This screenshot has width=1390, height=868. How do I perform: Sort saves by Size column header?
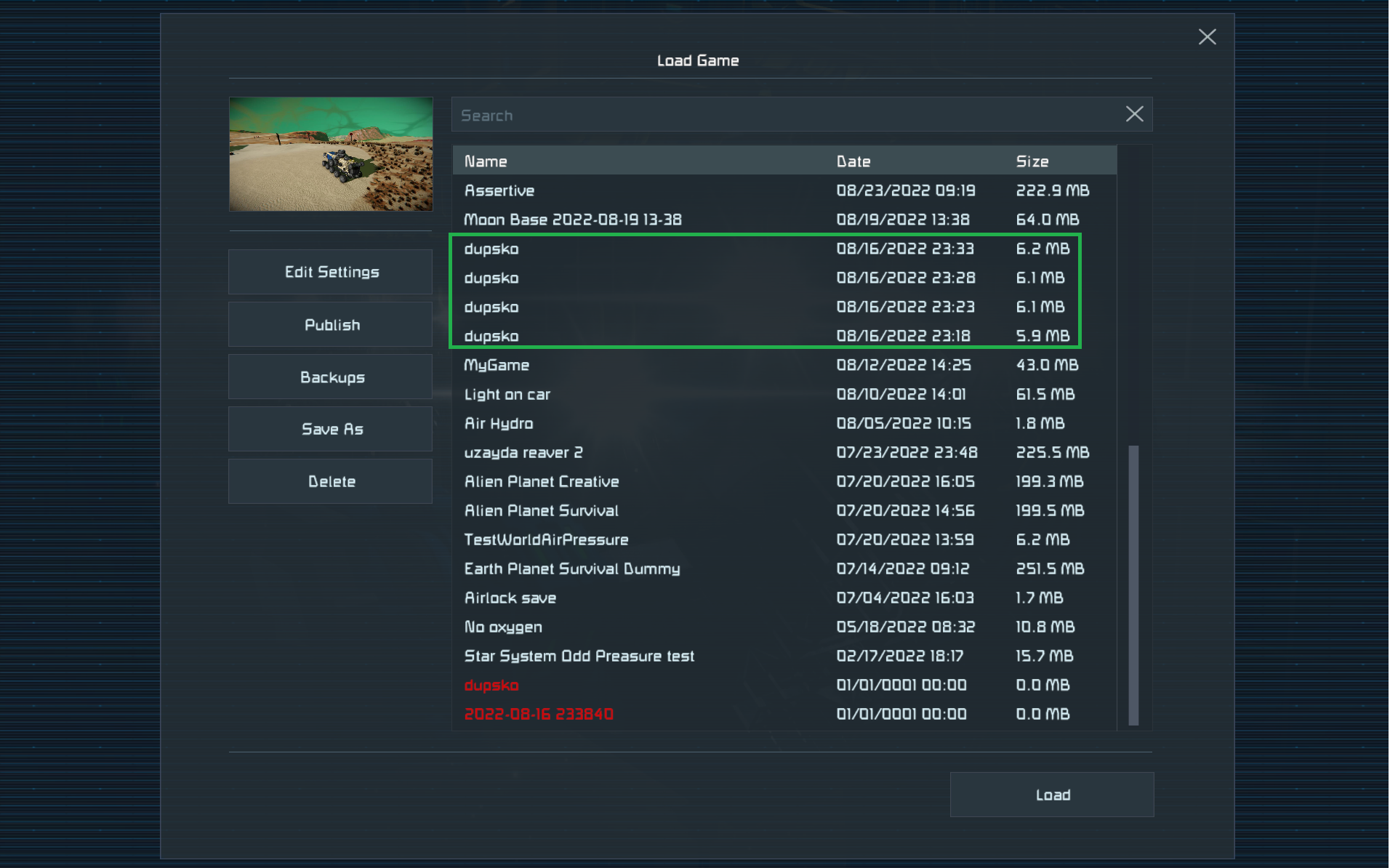click(x=1032, y=161)
